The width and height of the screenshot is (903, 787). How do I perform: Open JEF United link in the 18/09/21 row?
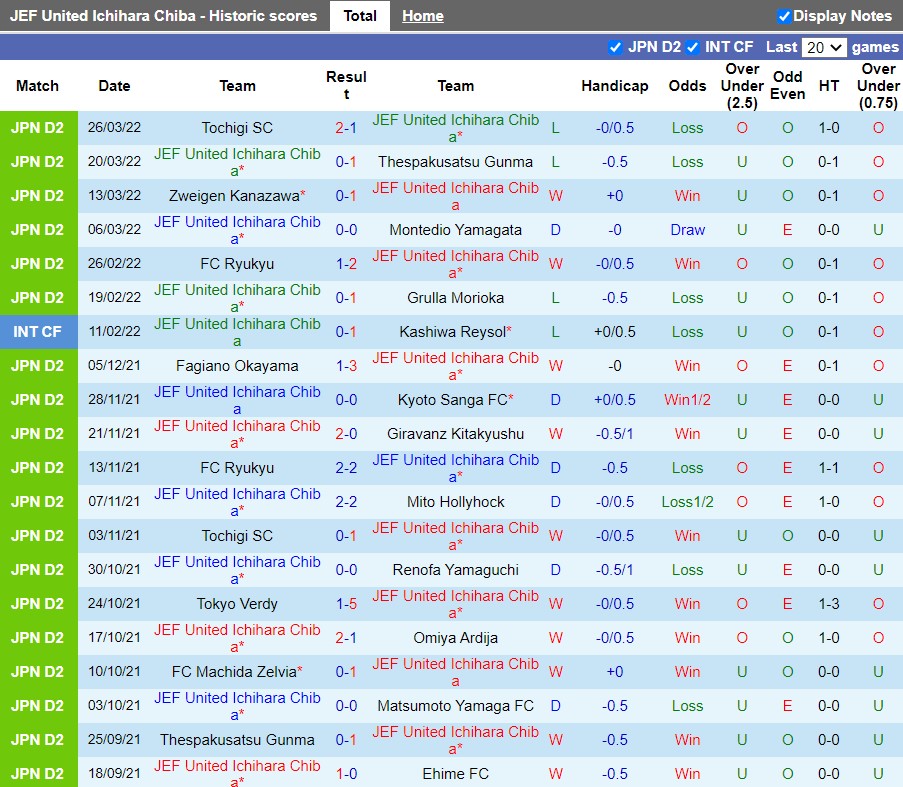pyautogui.click(x=237, y=773)
